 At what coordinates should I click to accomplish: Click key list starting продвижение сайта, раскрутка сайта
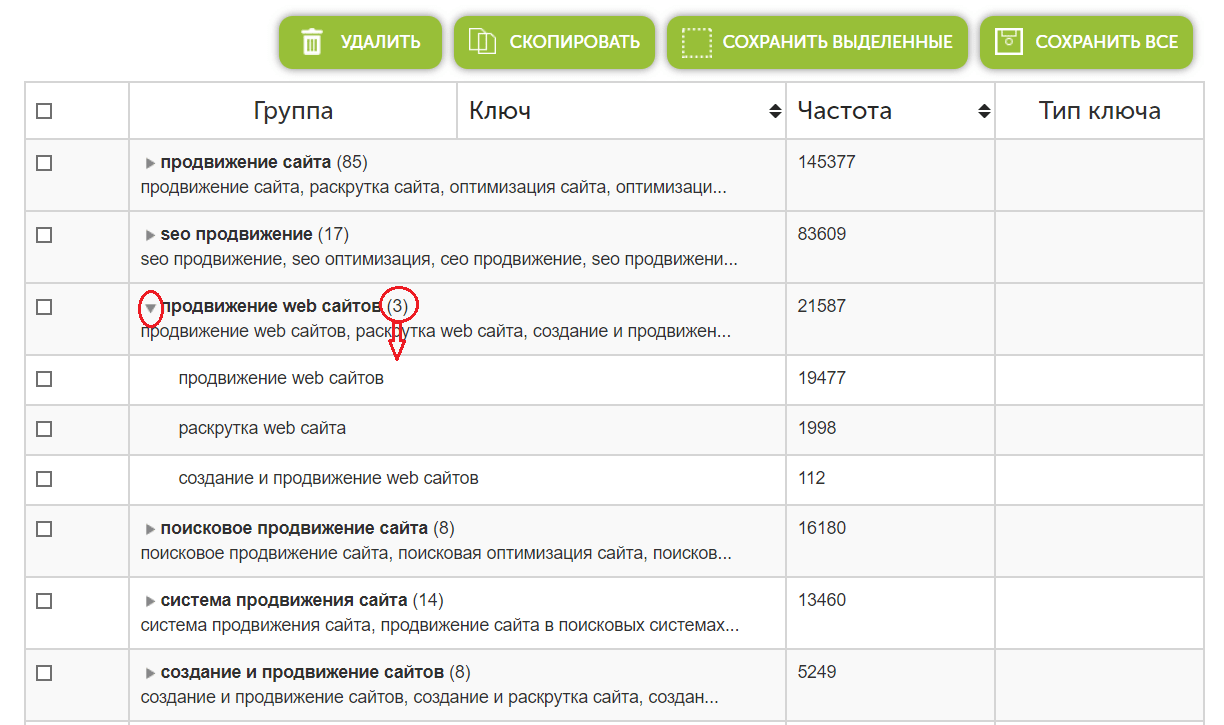[434, 188]
